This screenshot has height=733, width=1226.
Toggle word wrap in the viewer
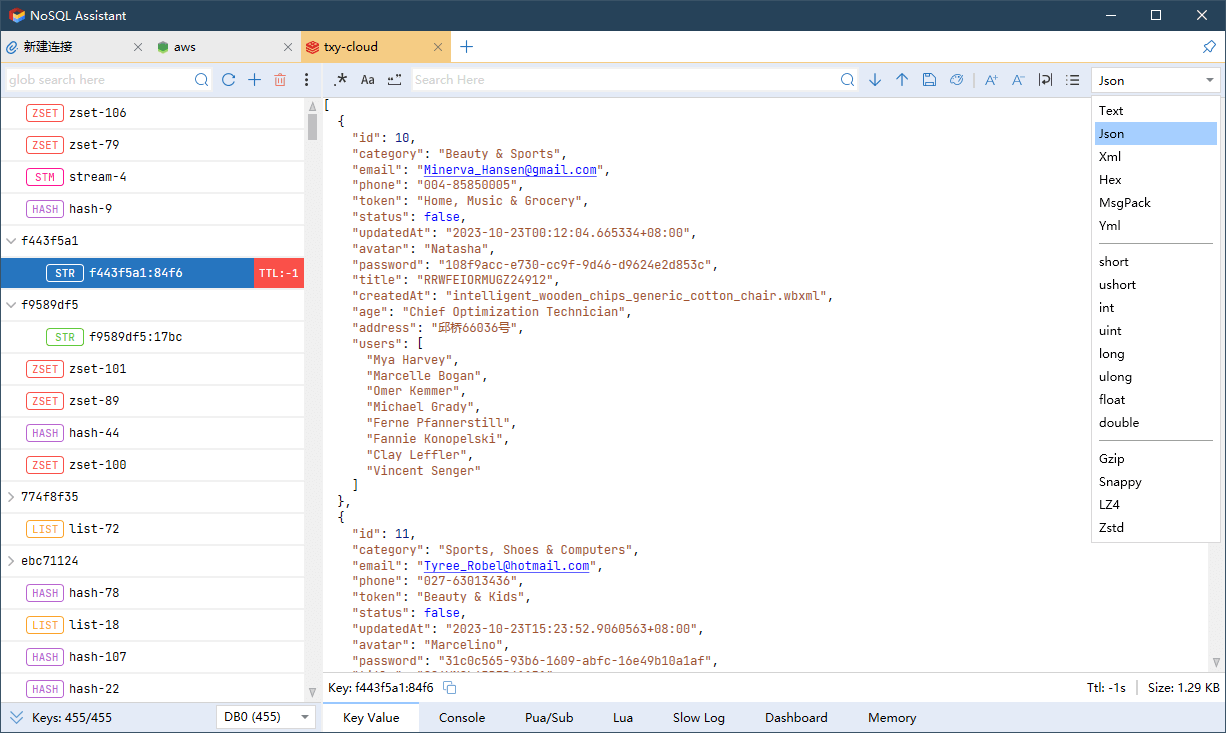(1045, 80)
